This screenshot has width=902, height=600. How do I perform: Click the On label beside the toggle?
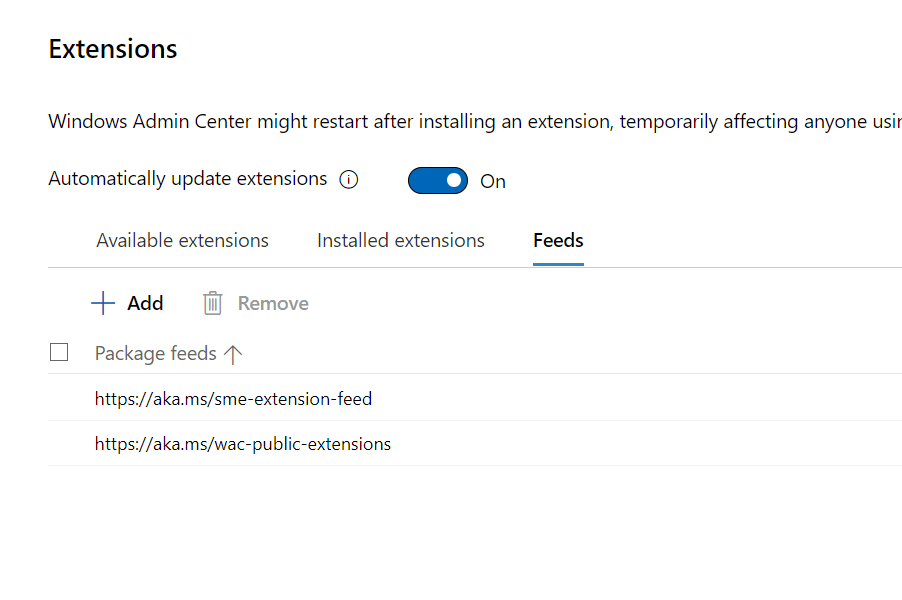point(493,181)
